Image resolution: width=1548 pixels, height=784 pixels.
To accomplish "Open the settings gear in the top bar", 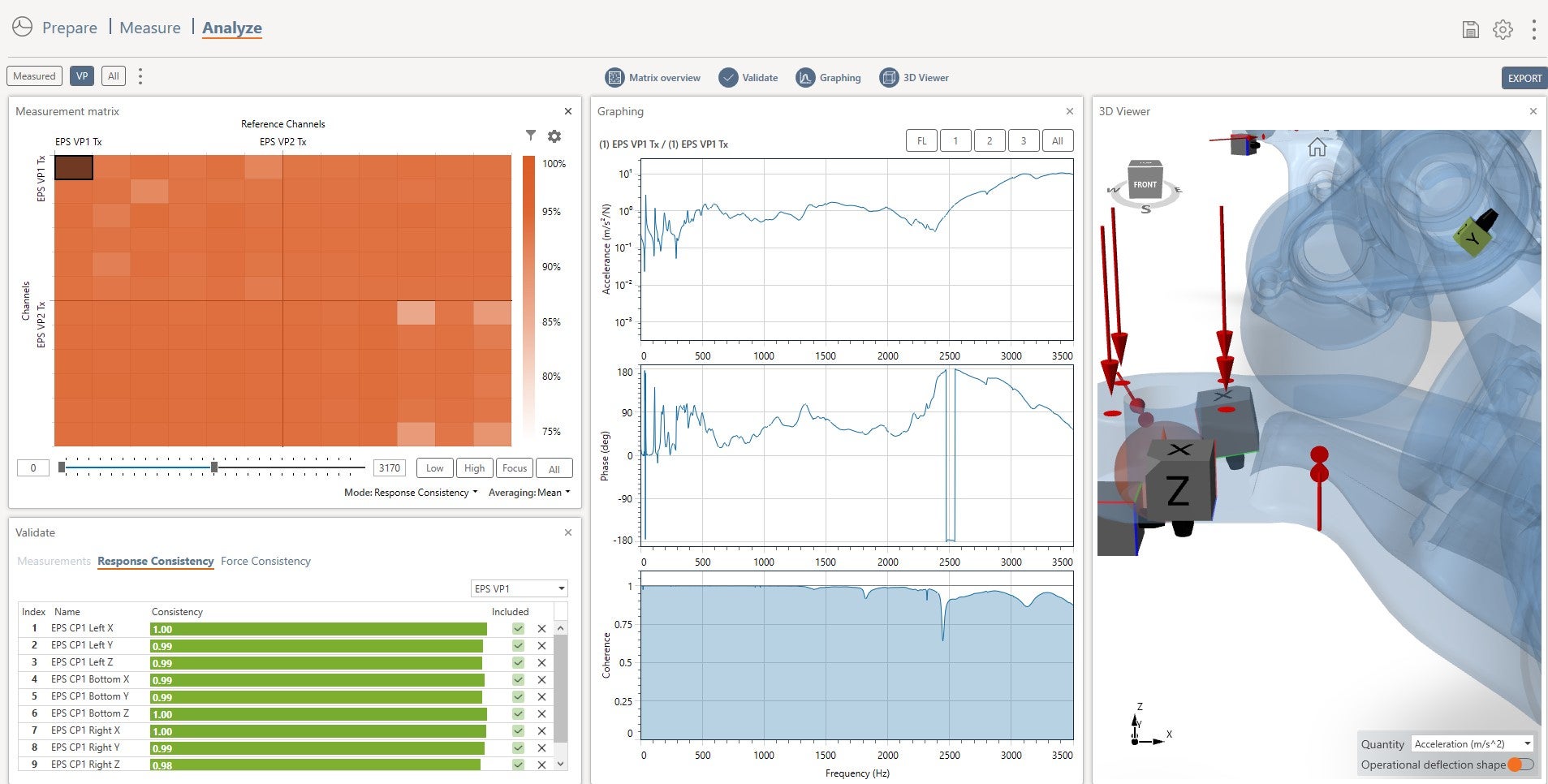I will (1503, 29).
